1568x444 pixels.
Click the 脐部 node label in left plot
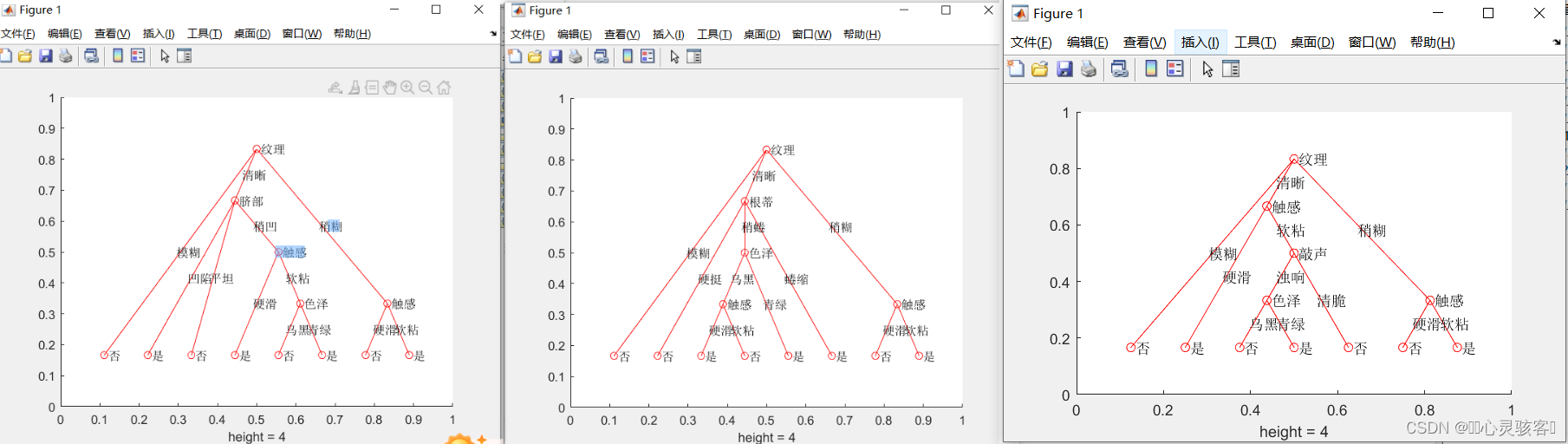(x=251, y=201)
